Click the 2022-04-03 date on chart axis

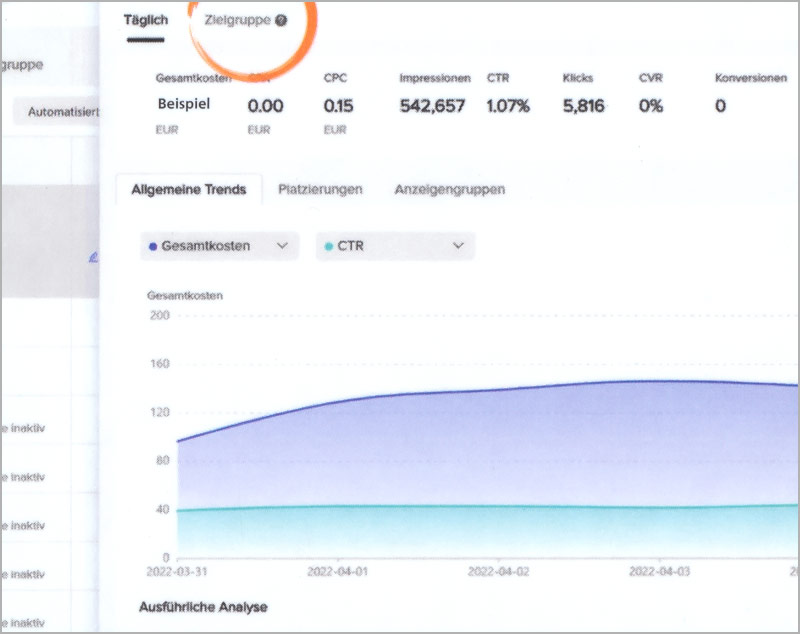[659, 572]
